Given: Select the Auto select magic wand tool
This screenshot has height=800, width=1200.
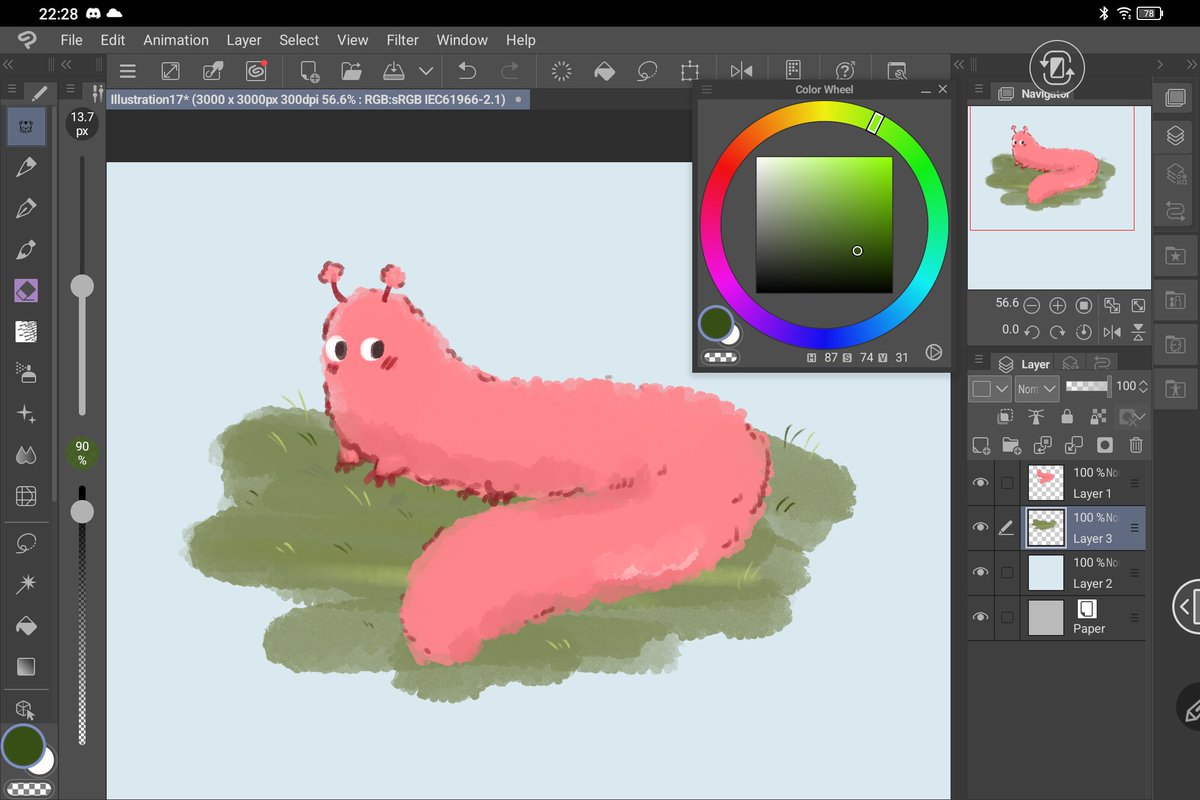Looking at the screenshot, I should 27,584.
